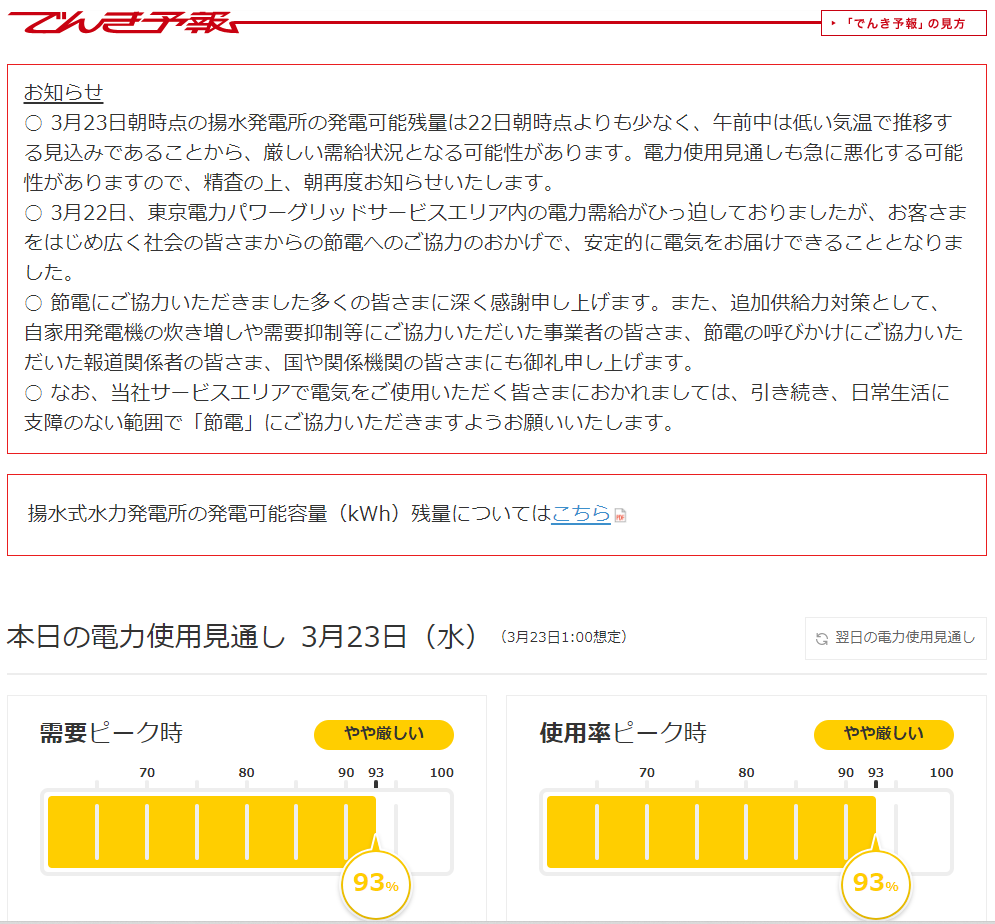Click the 100 scale label on 需要ピーク時 gauge
995x924 pixels.
442,773
